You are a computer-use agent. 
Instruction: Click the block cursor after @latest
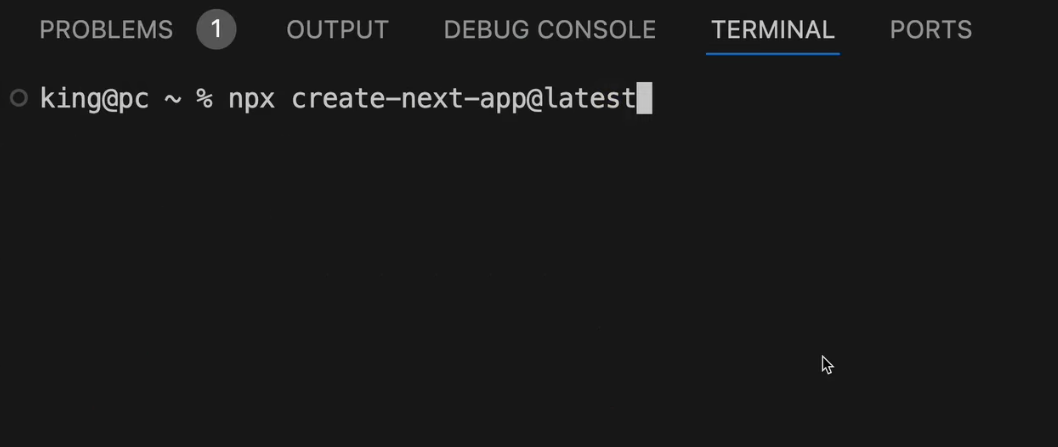pos(644,98)
